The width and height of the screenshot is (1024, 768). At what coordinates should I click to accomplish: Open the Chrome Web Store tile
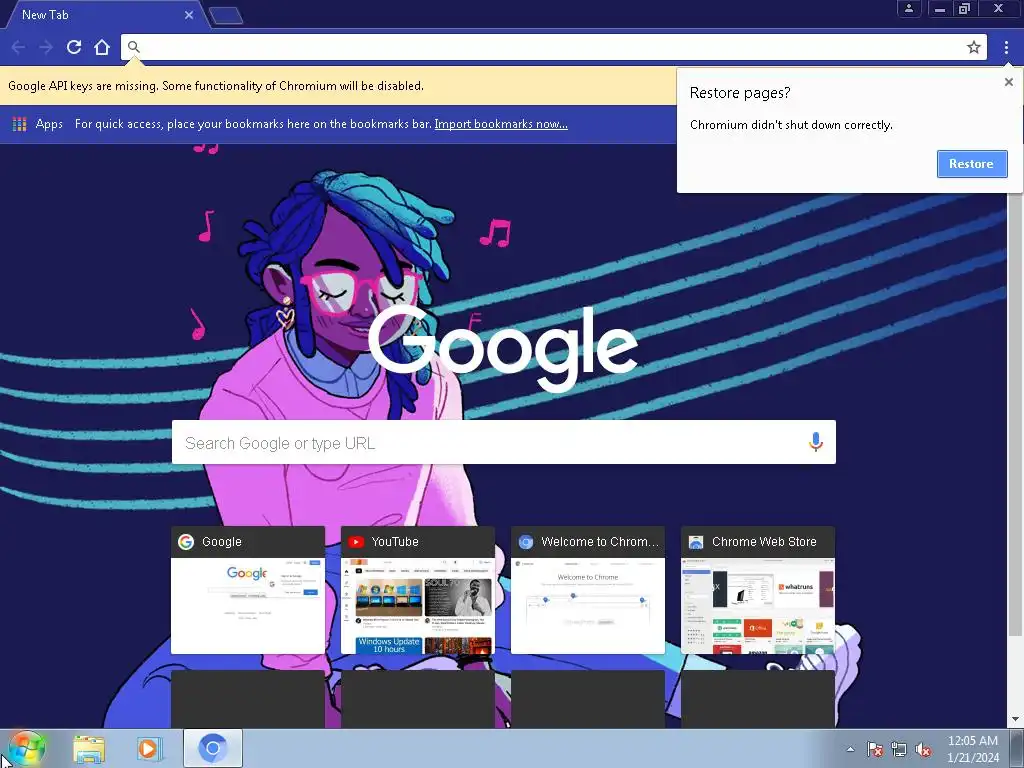[x=758, y=590]
